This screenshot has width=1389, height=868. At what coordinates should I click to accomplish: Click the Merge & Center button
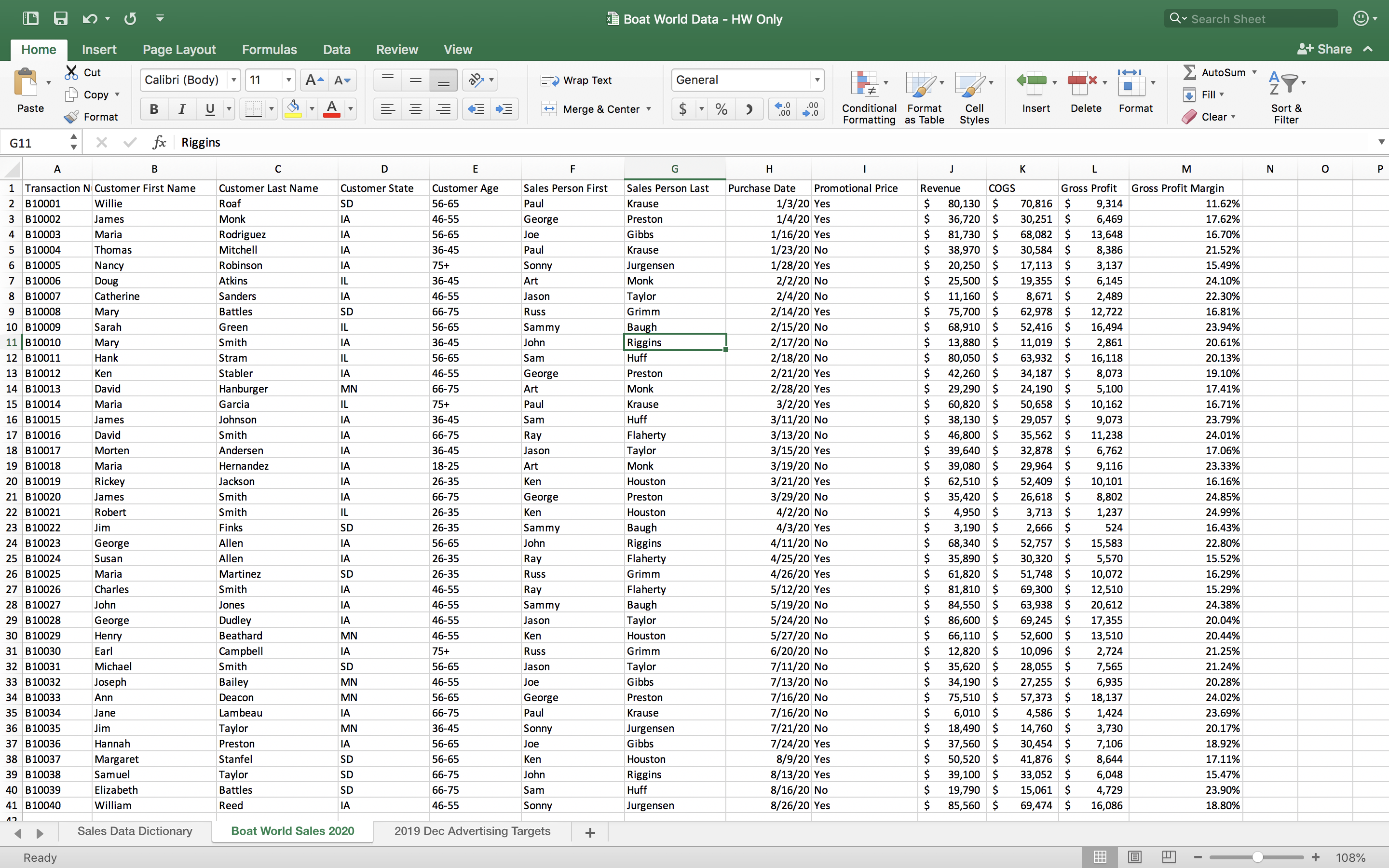(591, 108)
